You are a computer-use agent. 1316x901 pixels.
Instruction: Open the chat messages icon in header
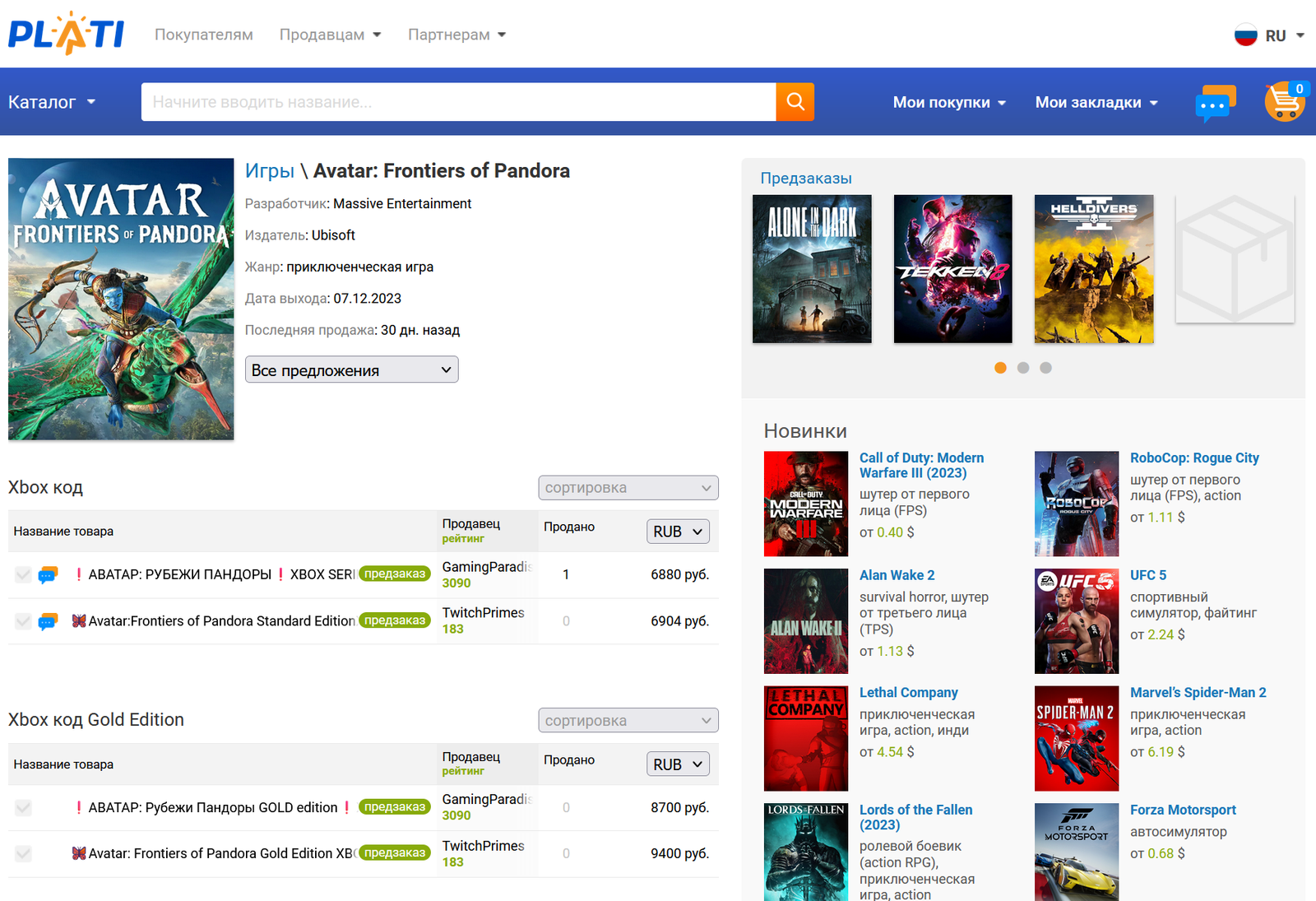[1215, 104]
